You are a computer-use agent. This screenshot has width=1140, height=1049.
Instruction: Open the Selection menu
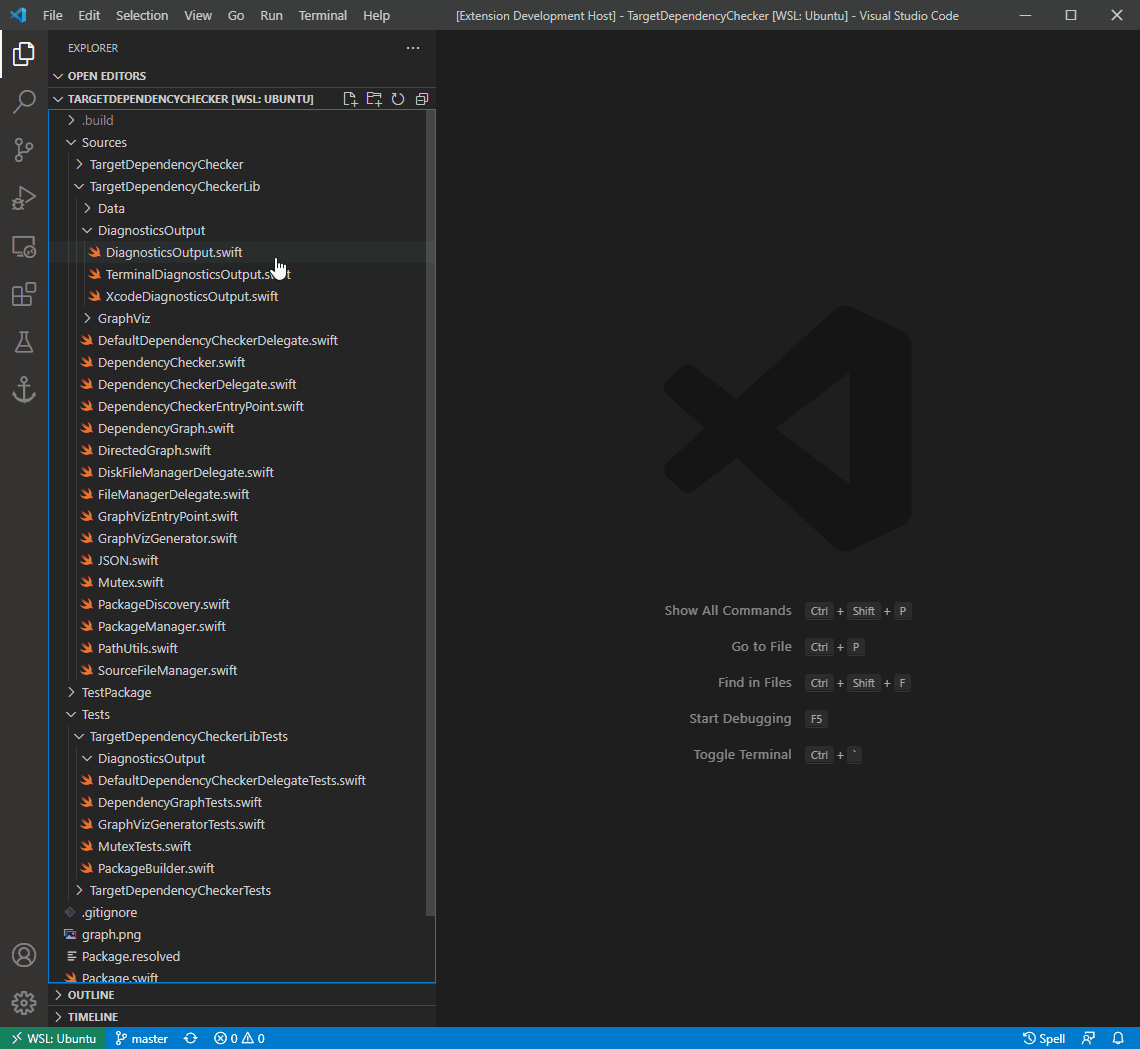[142, 15]
